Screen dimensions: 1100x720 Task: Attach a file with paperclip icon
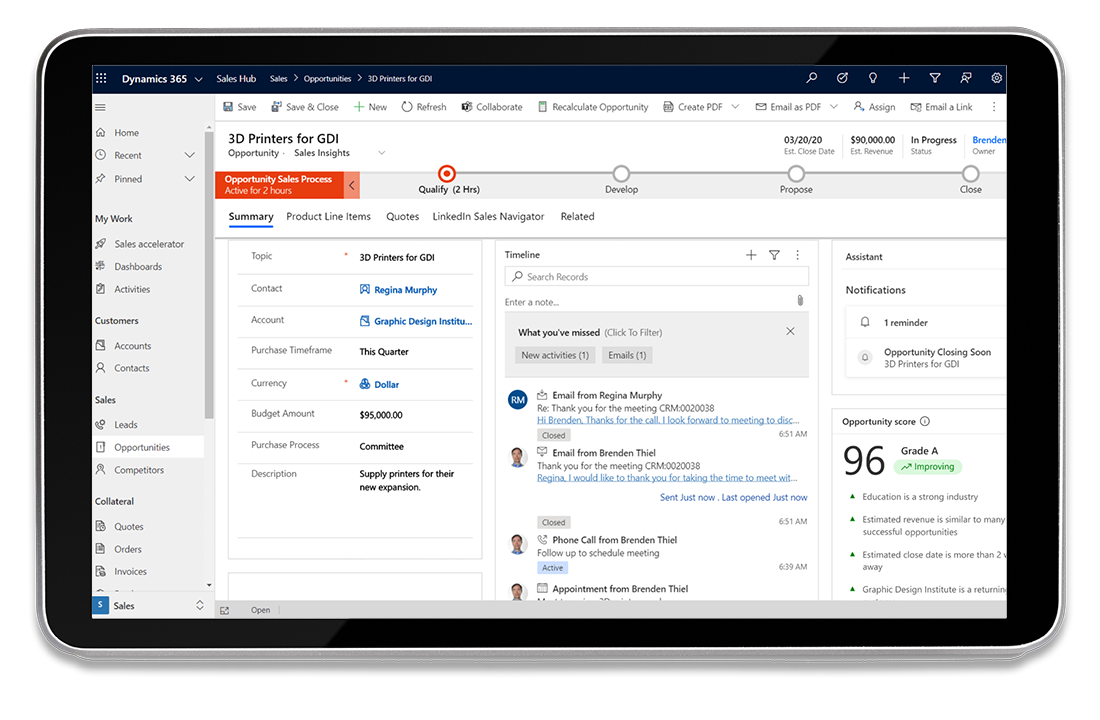pyautogui.click(x=800, y=300)
